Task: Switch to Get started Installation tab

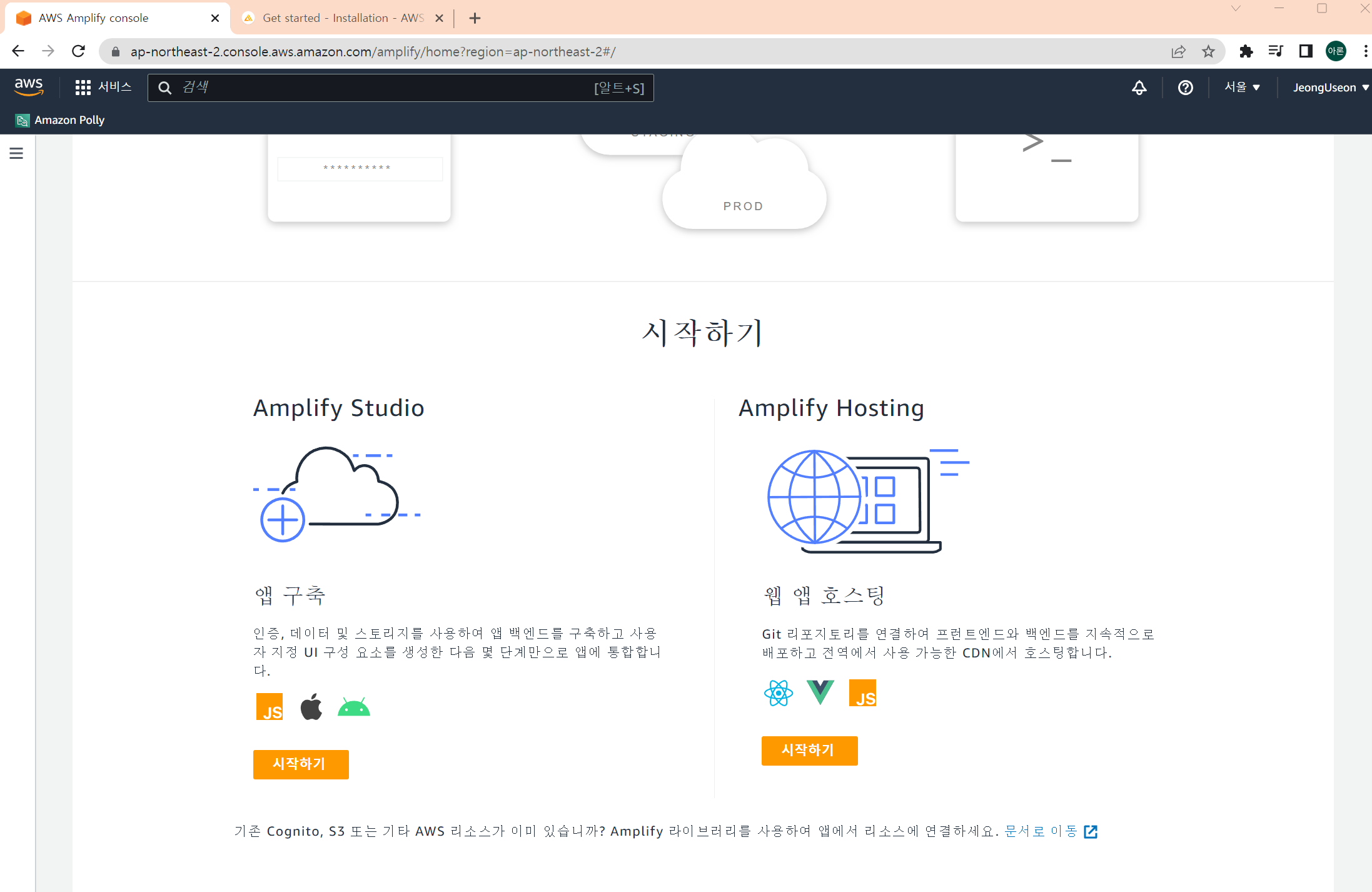Action: 343,18
